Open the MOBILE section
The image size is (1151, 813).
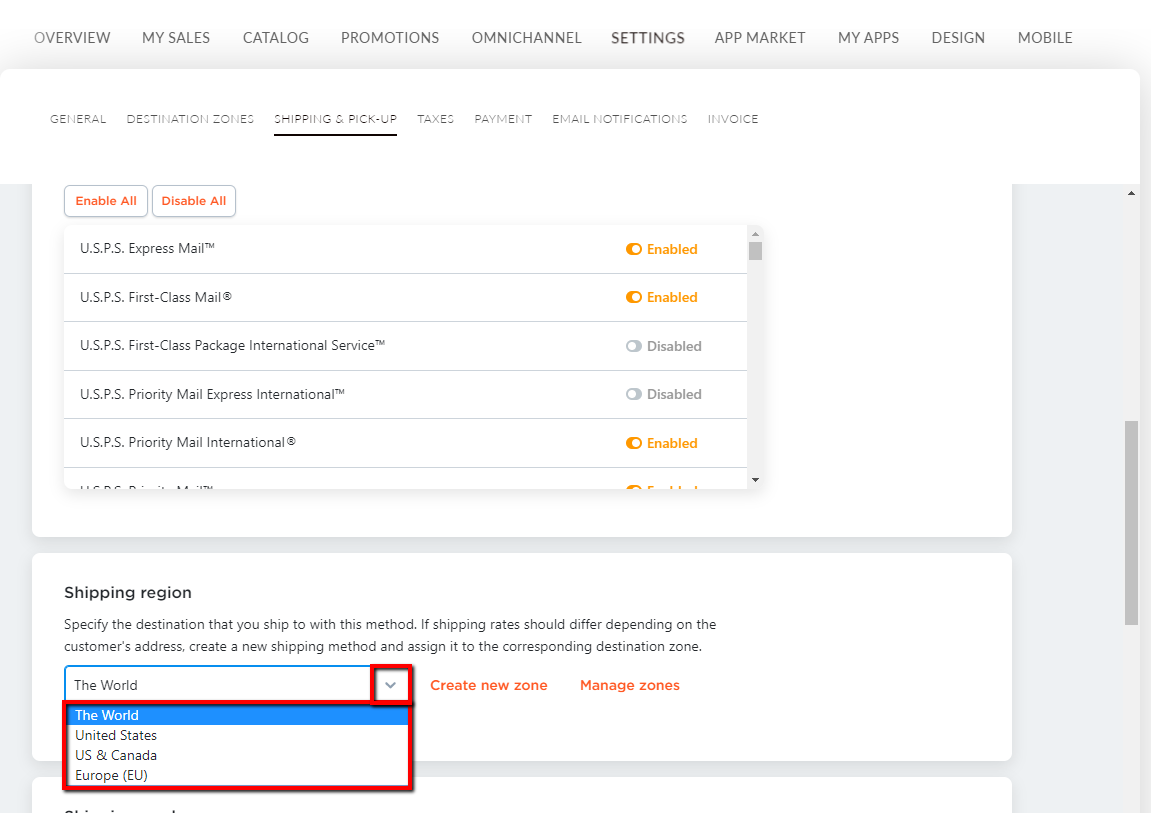pos(1045,37)
